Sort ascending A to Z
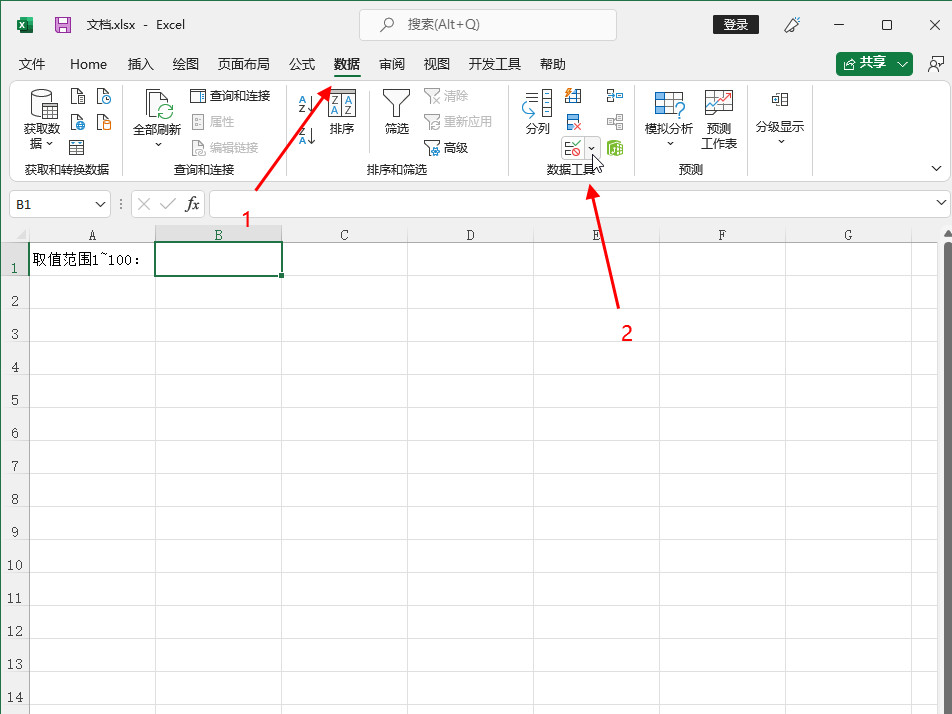Viewport: 952px width, 714px height. coord(307,104)
